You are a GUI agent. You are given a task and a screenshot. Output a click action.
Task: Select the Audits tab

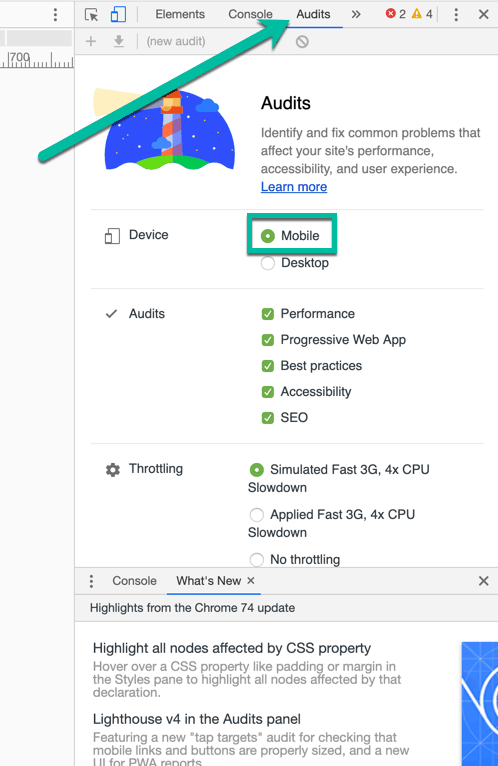(313, 15)
